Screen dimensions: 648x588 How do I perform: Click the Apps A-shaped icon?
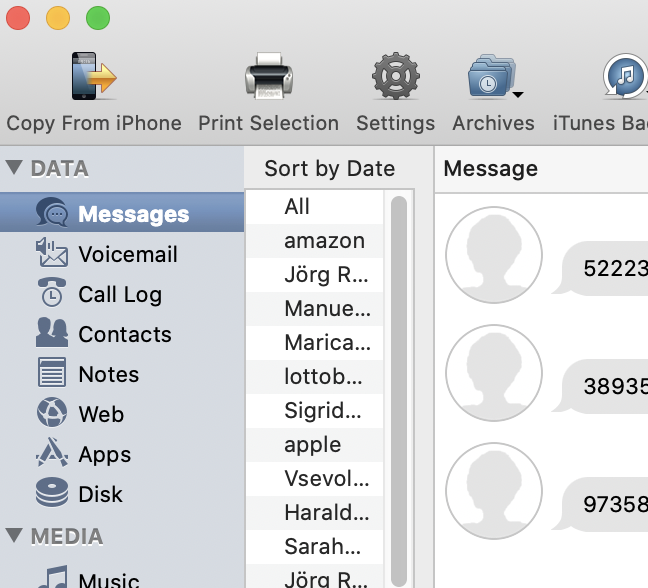pyautogui.click(x=52, y=452)
